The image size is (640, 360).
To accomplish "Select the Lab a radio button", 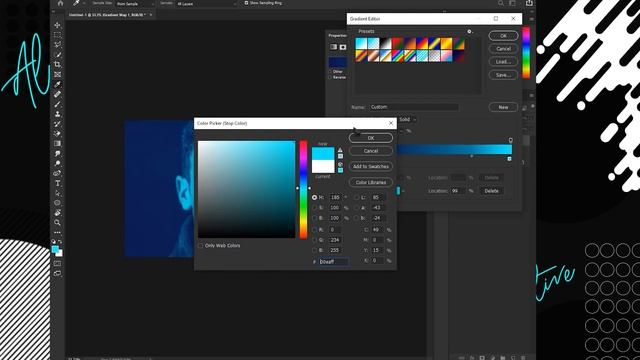I will click(x=356, y=208).
